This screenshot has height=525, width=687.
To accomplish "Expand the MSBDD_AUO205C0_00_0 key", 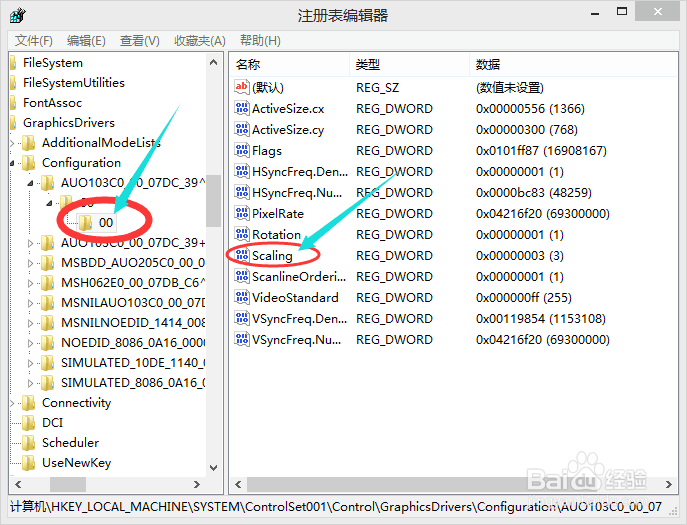I will (30, 263).
